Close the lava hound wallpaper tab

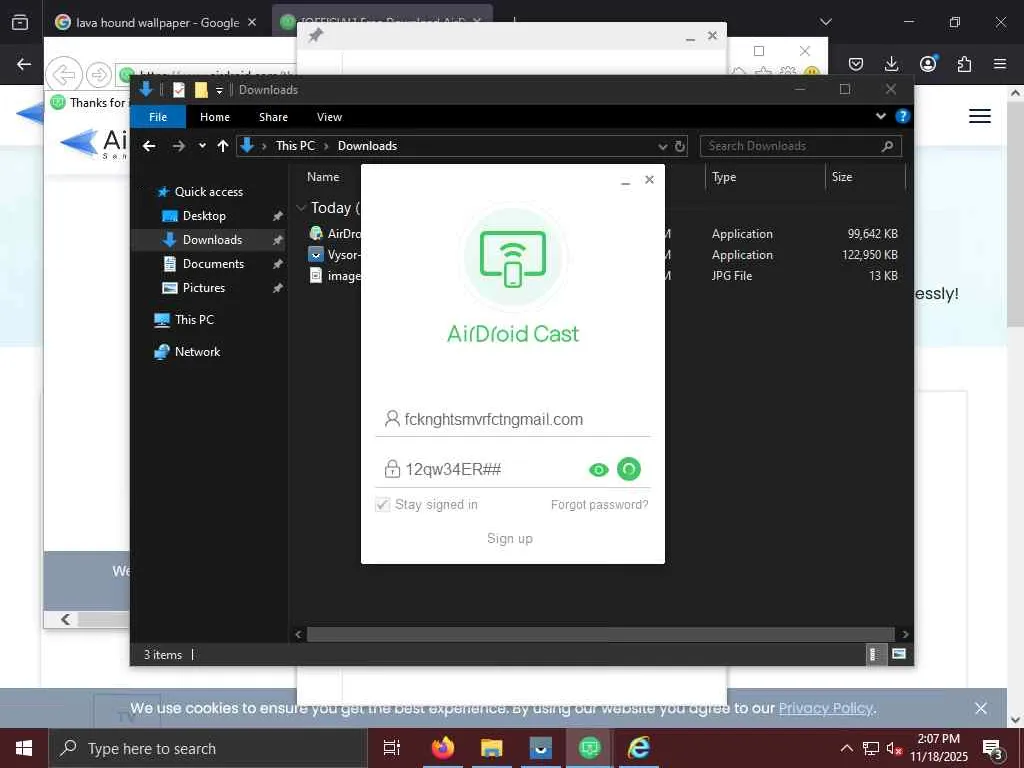pos(252,22)
